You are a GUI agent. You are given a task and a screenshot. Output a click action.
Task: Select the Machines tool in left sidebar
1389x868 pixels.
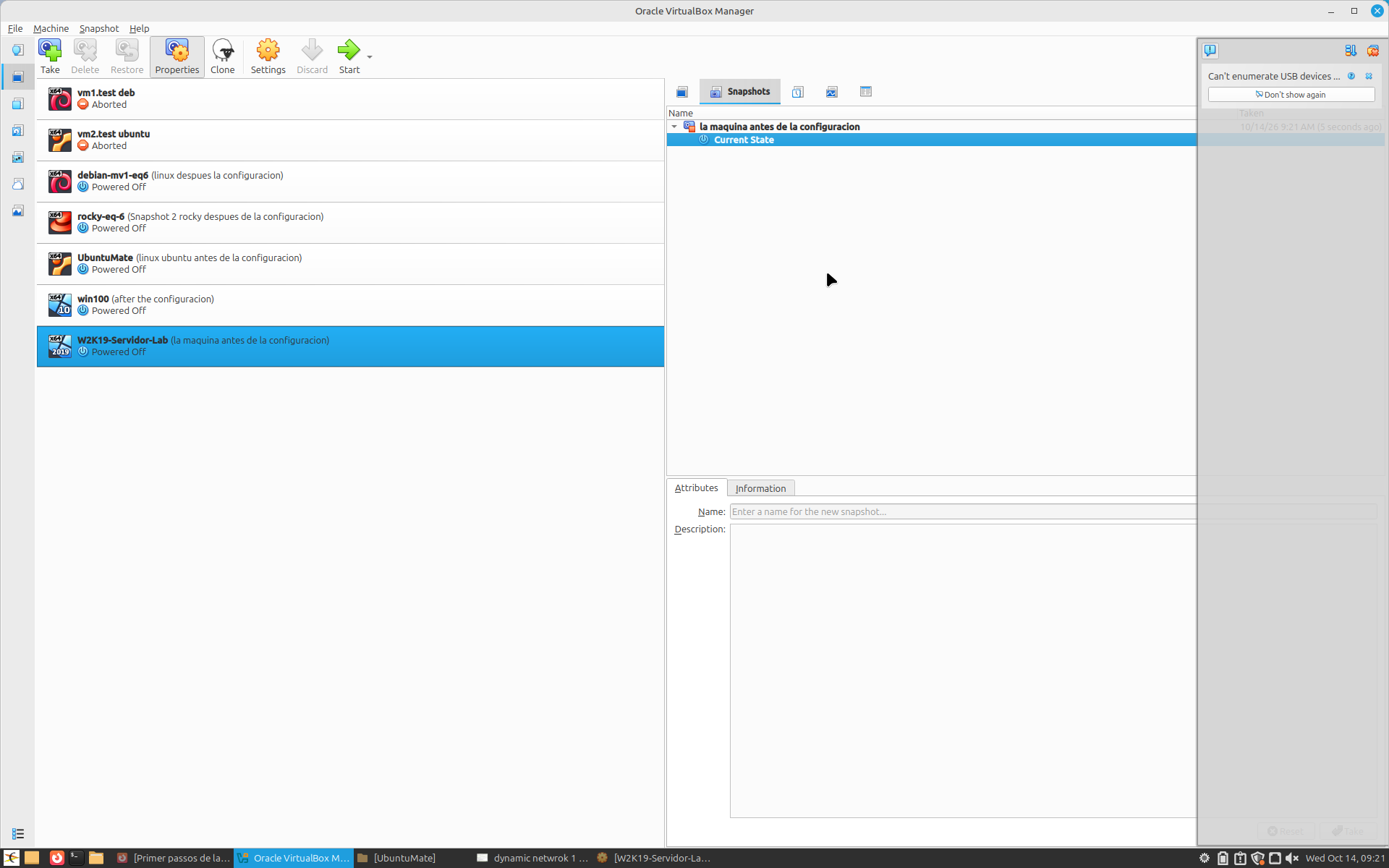18,77
